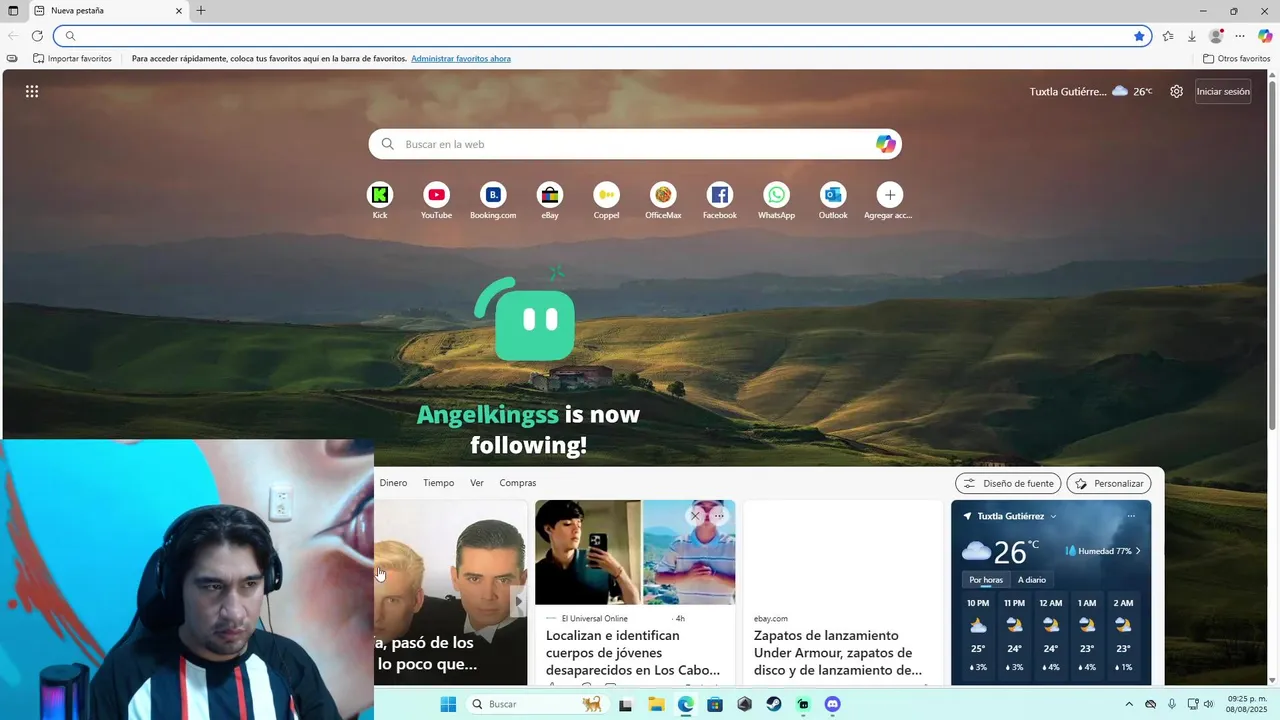Switch weather view to A diario
This screenshot has height=720, width=1280.
1032,580
